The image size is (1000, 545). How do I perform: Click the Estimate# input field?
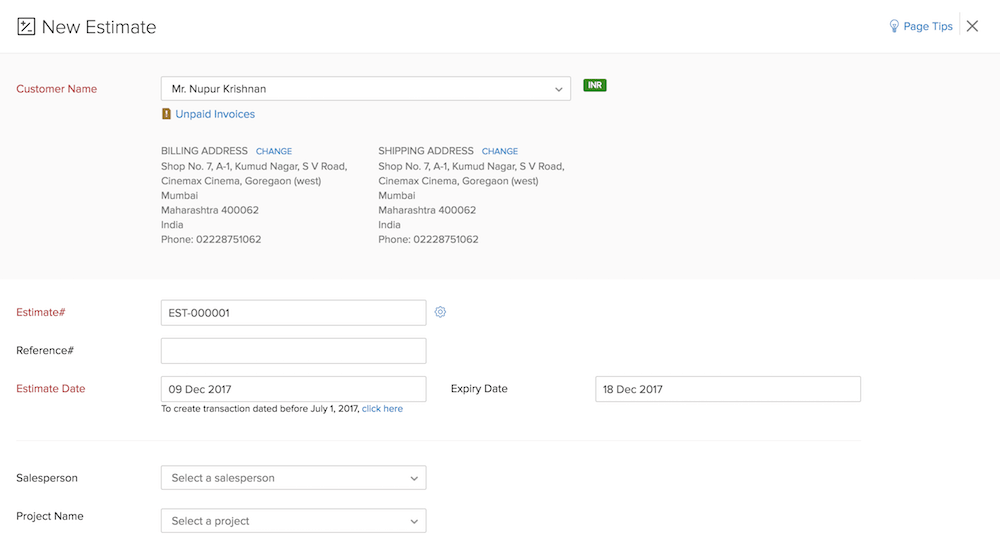293,313
